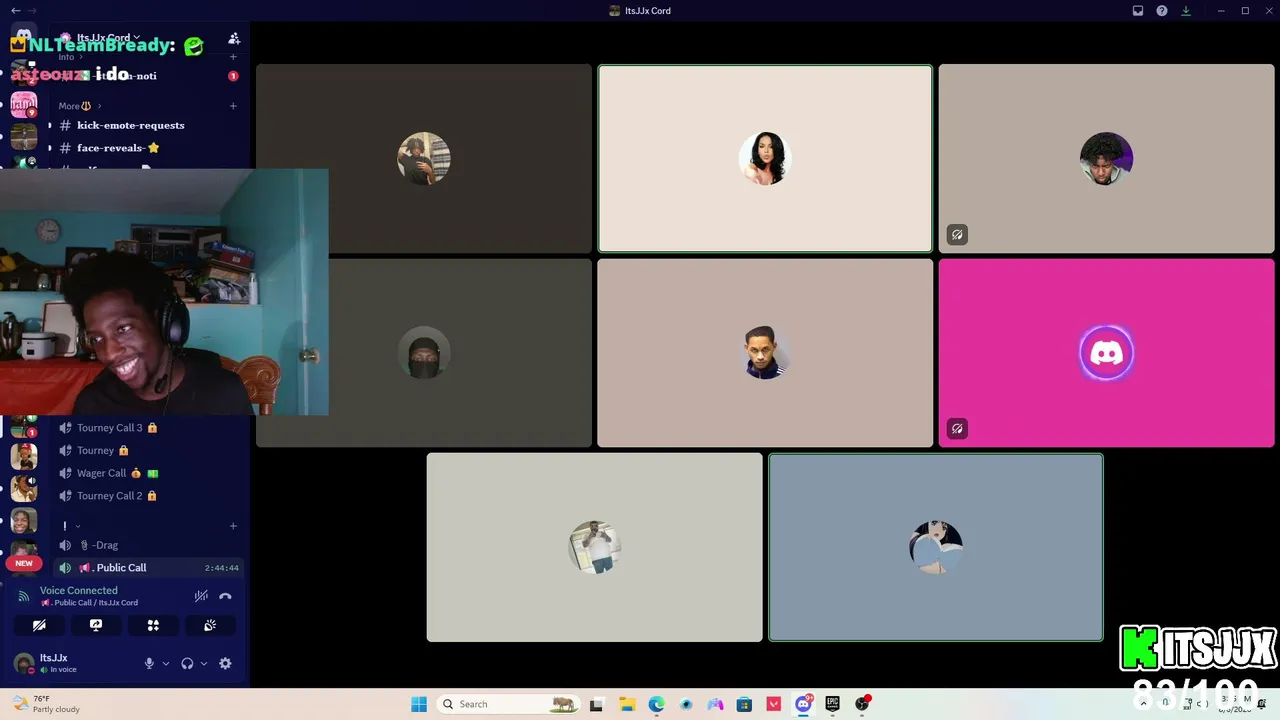Mute the microphone
1280x720 pixels.
click(x=149, y=663)
